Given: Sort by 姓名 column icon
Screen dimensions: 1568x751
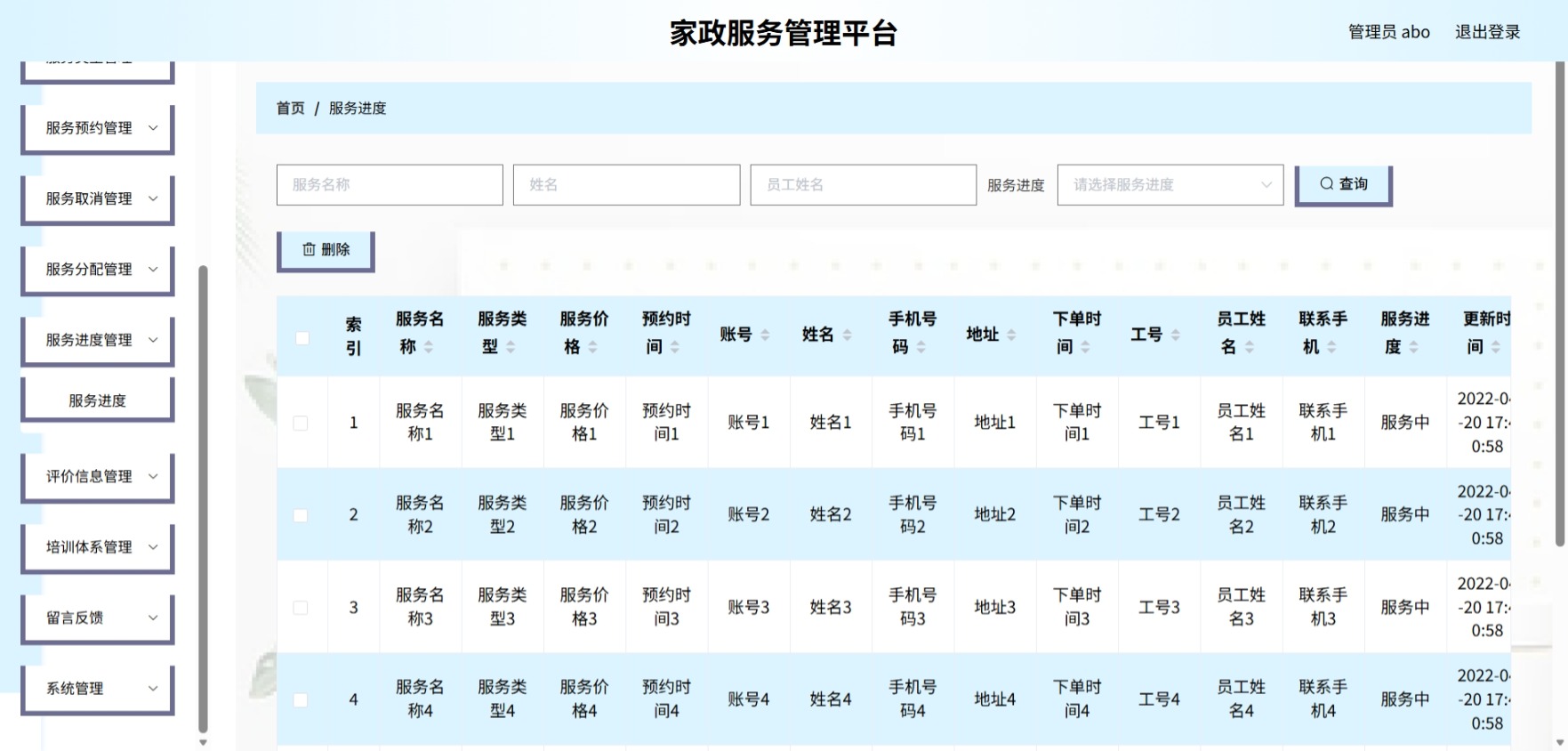Looking at the screenshot, I should (847, 335).
